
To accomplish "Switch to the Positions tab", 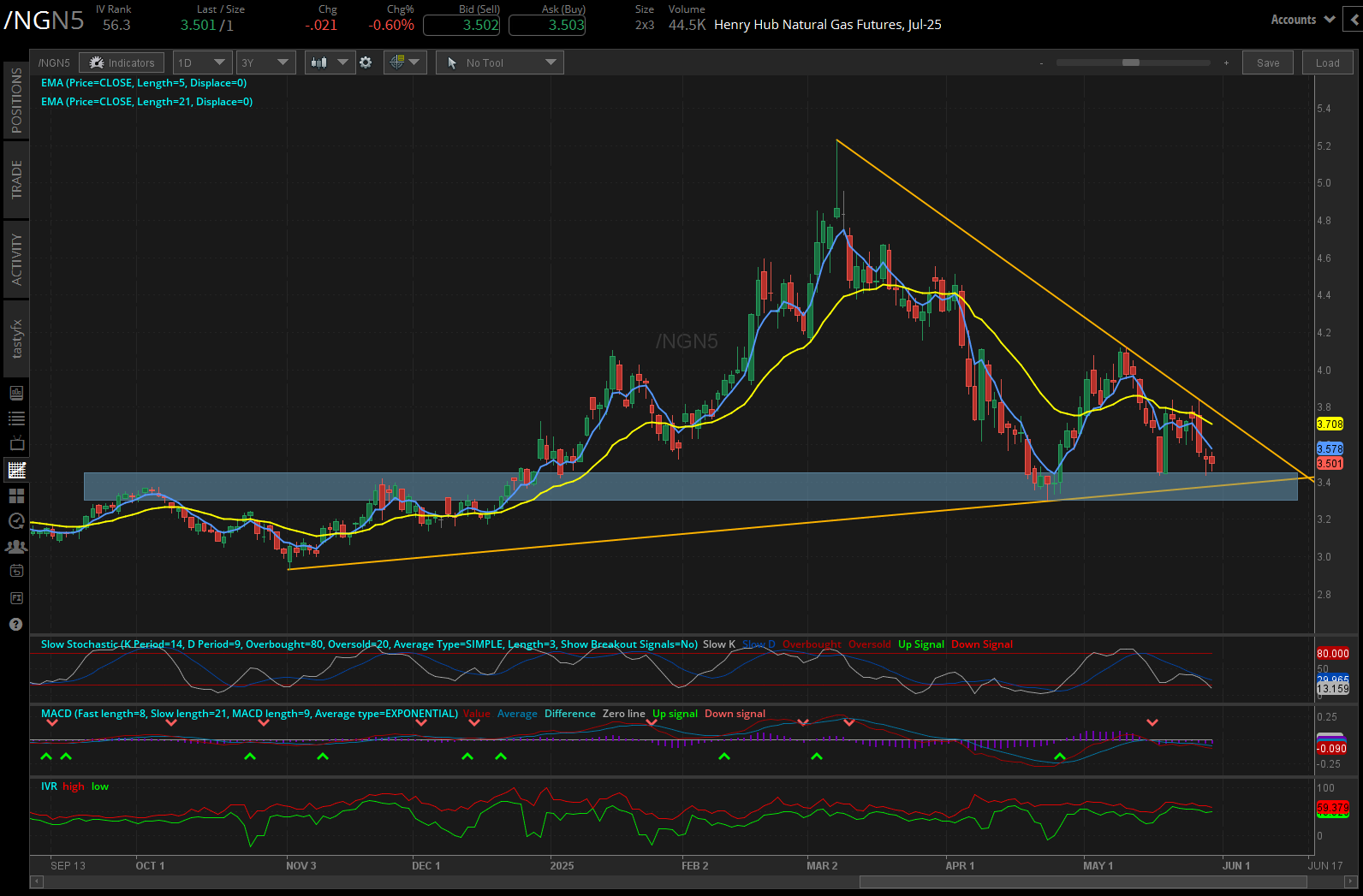I will click(16, 100).
